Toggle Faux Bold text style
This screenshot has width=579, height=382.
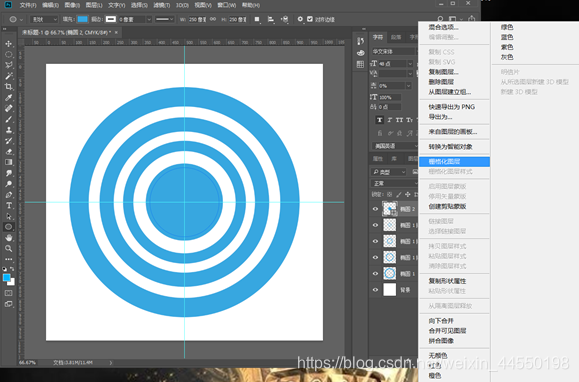click(379, 120)
